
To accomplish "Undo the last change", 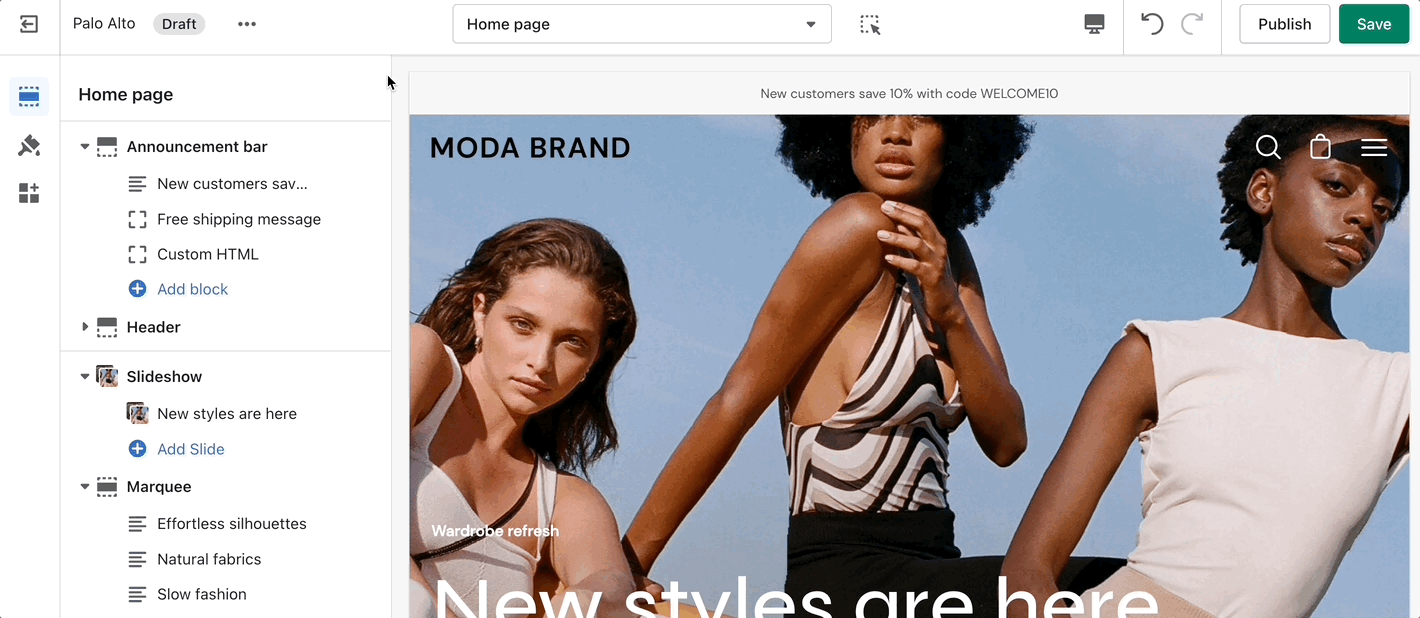I will click(x=1152, y=24).
